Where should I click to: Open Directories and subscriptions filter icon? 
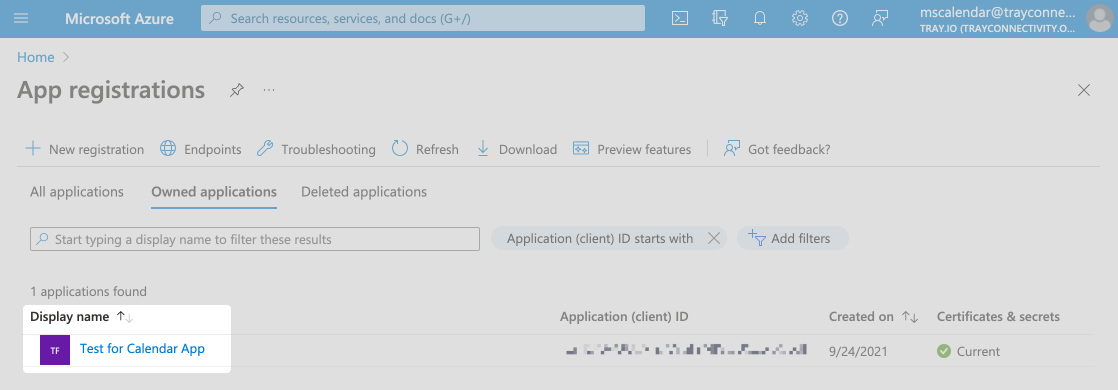(x=720, y=19)
